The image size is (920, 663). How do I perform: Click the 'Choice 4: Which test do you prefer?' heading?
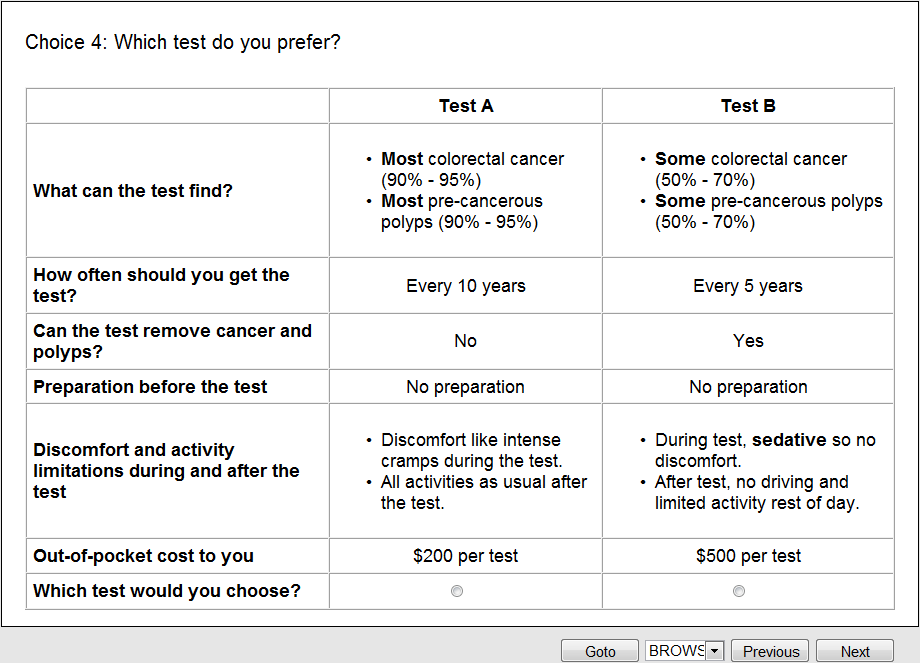coord(183,42)
